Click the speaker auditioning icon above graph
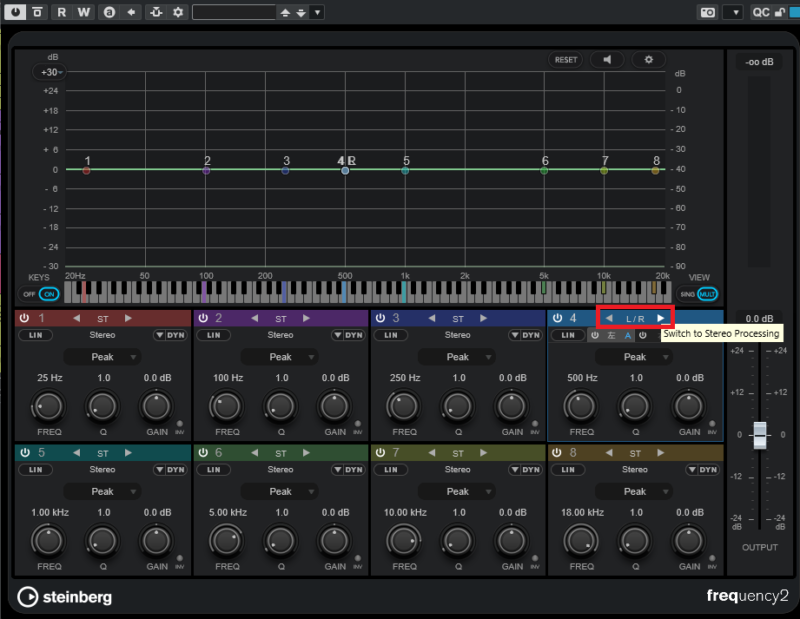The width and height of the screenshot is (800, 619). point(607,60)
